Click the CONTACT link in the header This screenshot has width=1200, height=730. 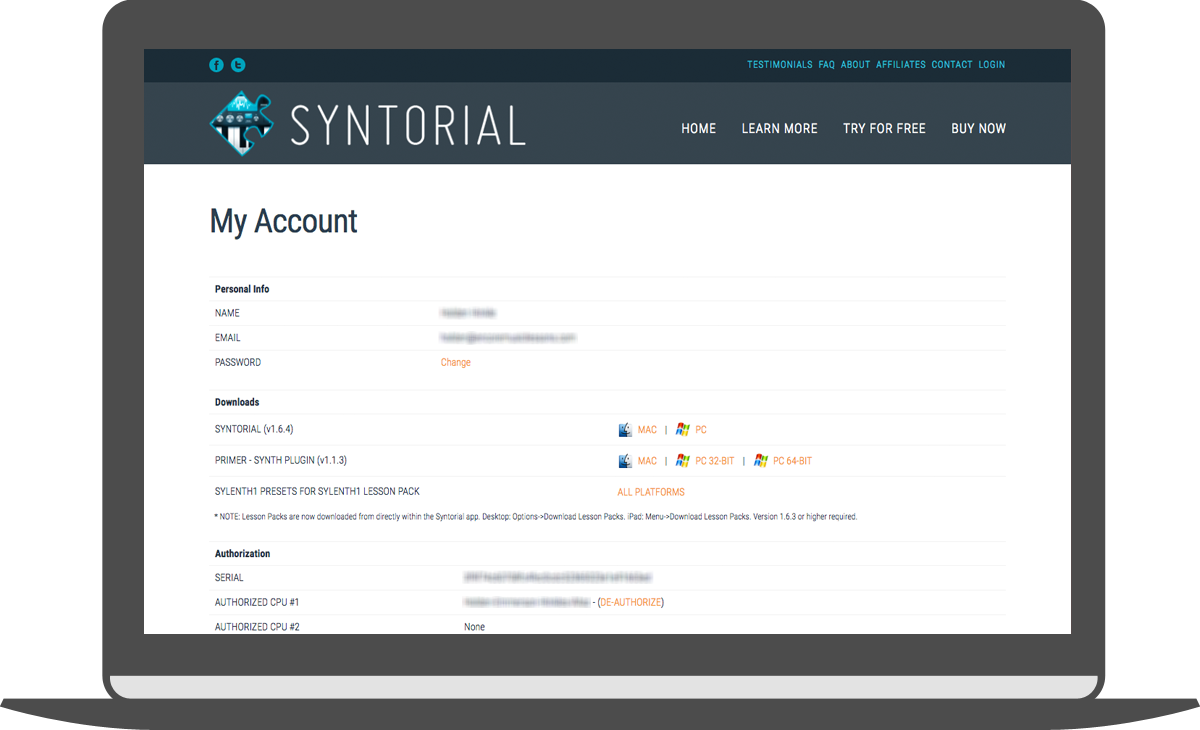(x=952, y=64)
